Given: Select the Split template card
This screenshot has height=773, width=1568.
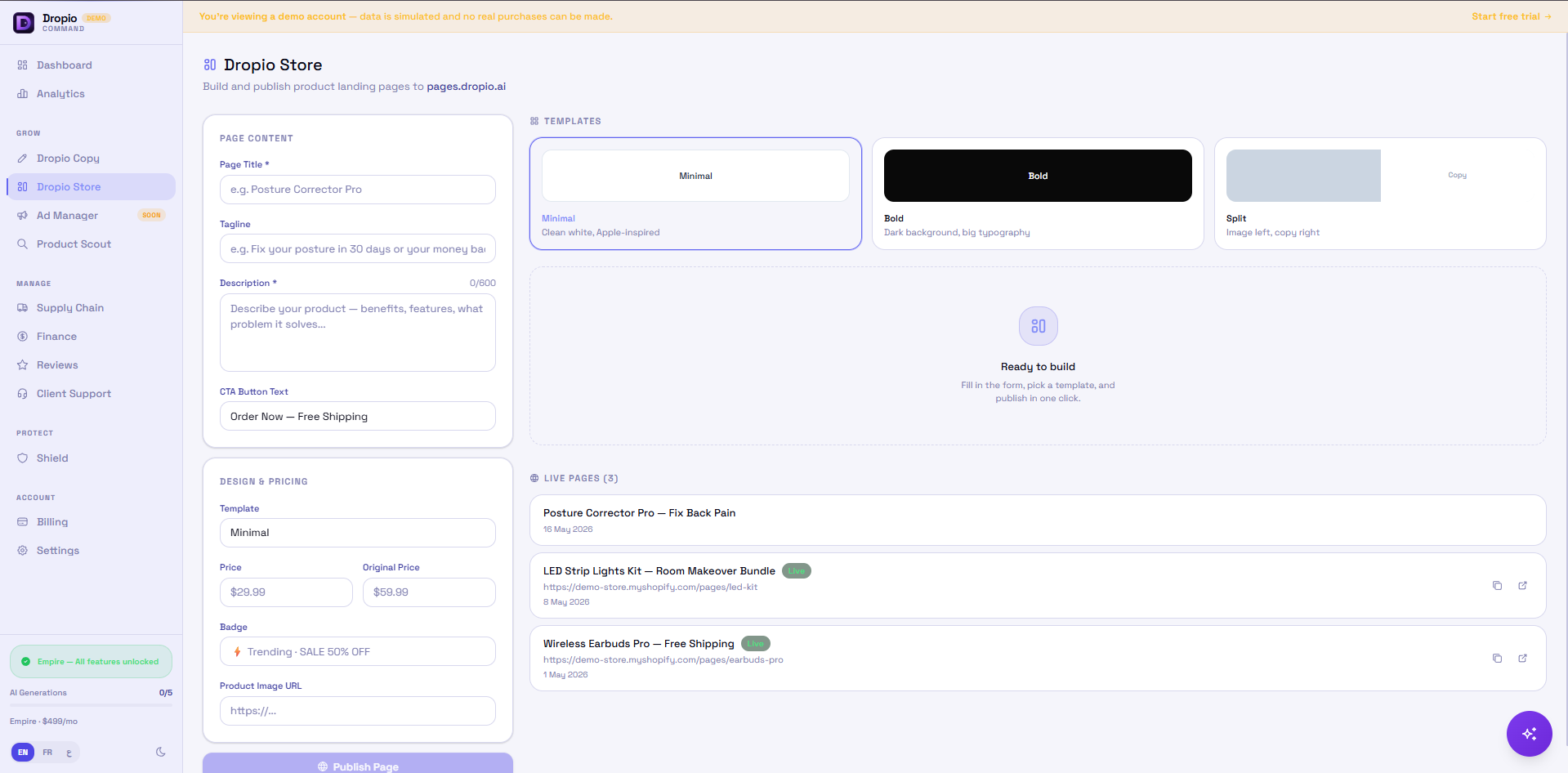Looking at the screenshot, I should coord(1380,194).
